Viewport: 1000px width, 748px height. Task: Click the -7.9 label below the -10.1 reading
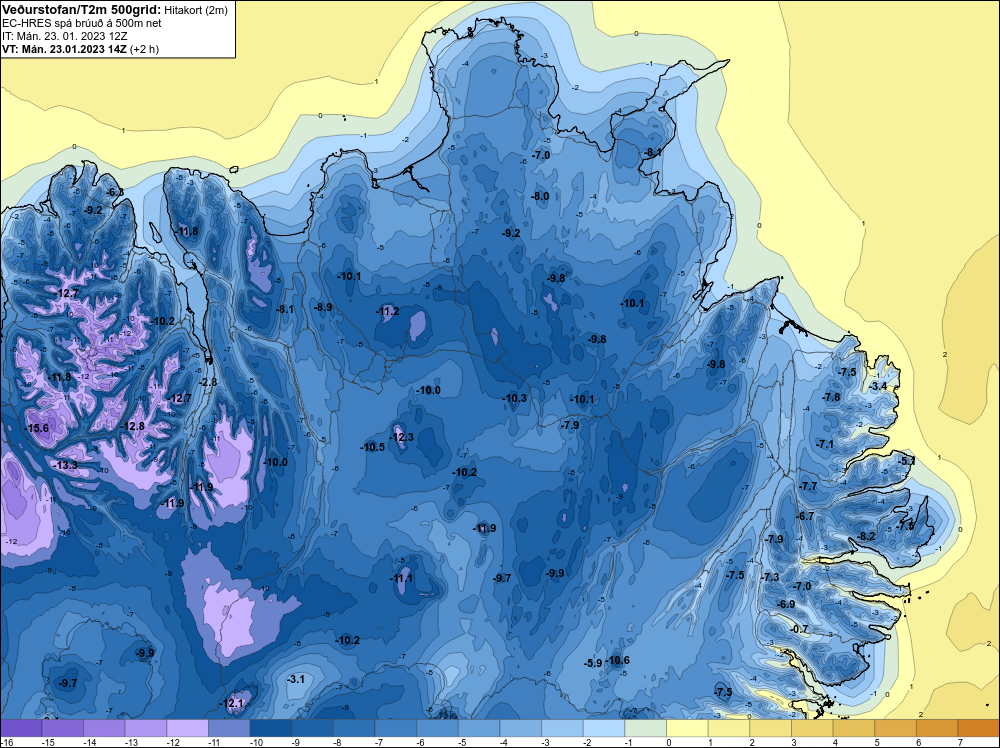[x=570, y=425]
